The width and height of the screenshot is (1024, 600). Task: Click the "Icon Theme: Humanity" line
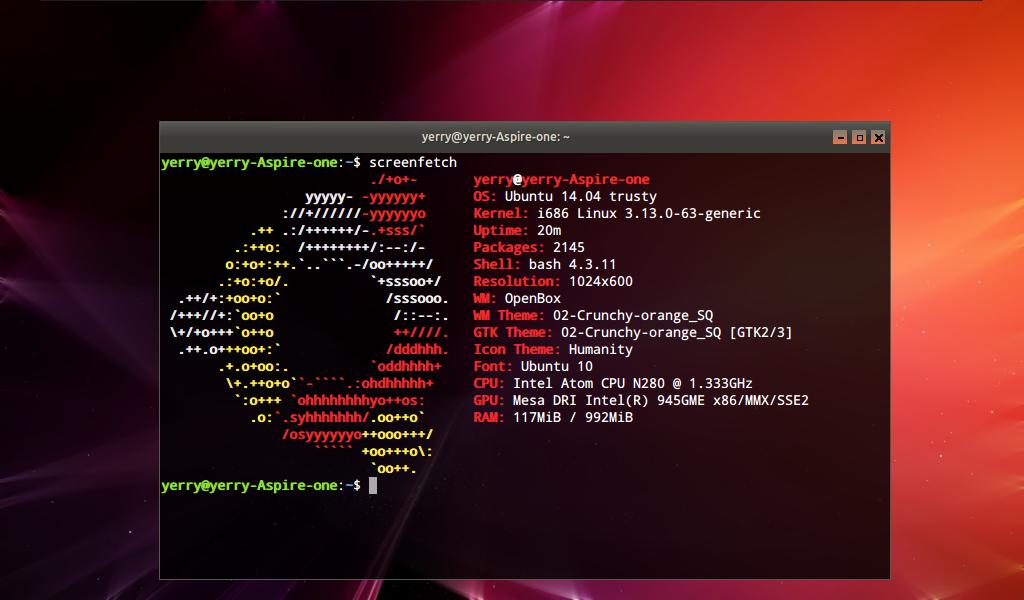point(553,349)
